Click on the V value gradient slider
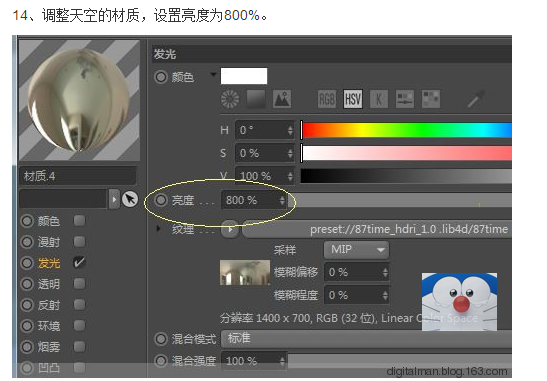The width and height of the screenshot is (547, 381). pyautogui.click(x=406, y=175)
